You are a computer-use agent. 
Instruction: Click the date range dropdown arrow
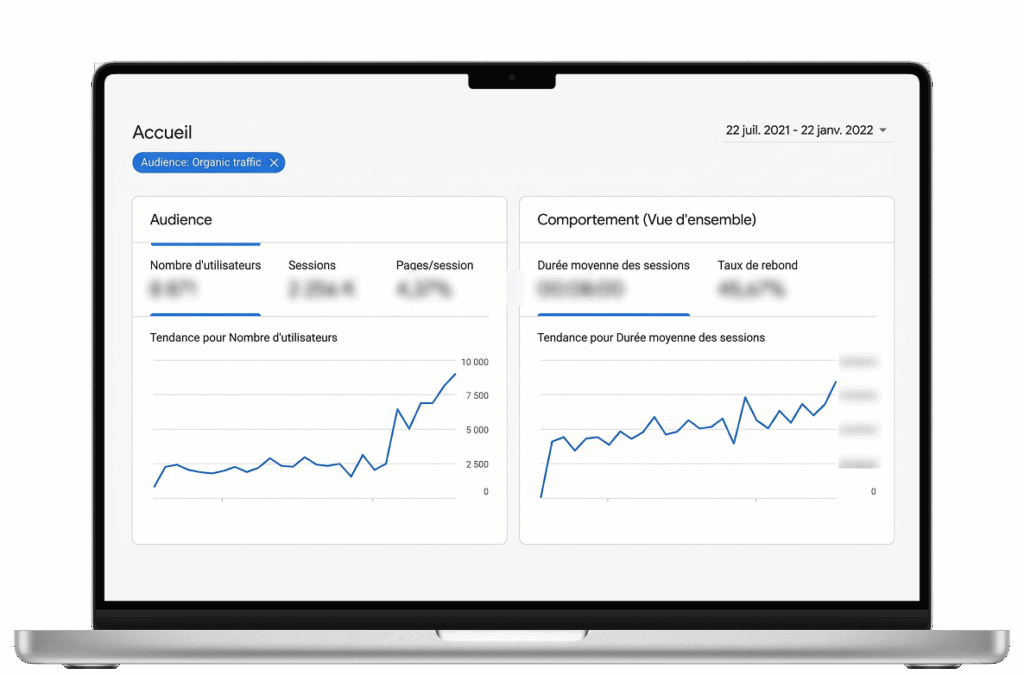(x=883, y=131)
